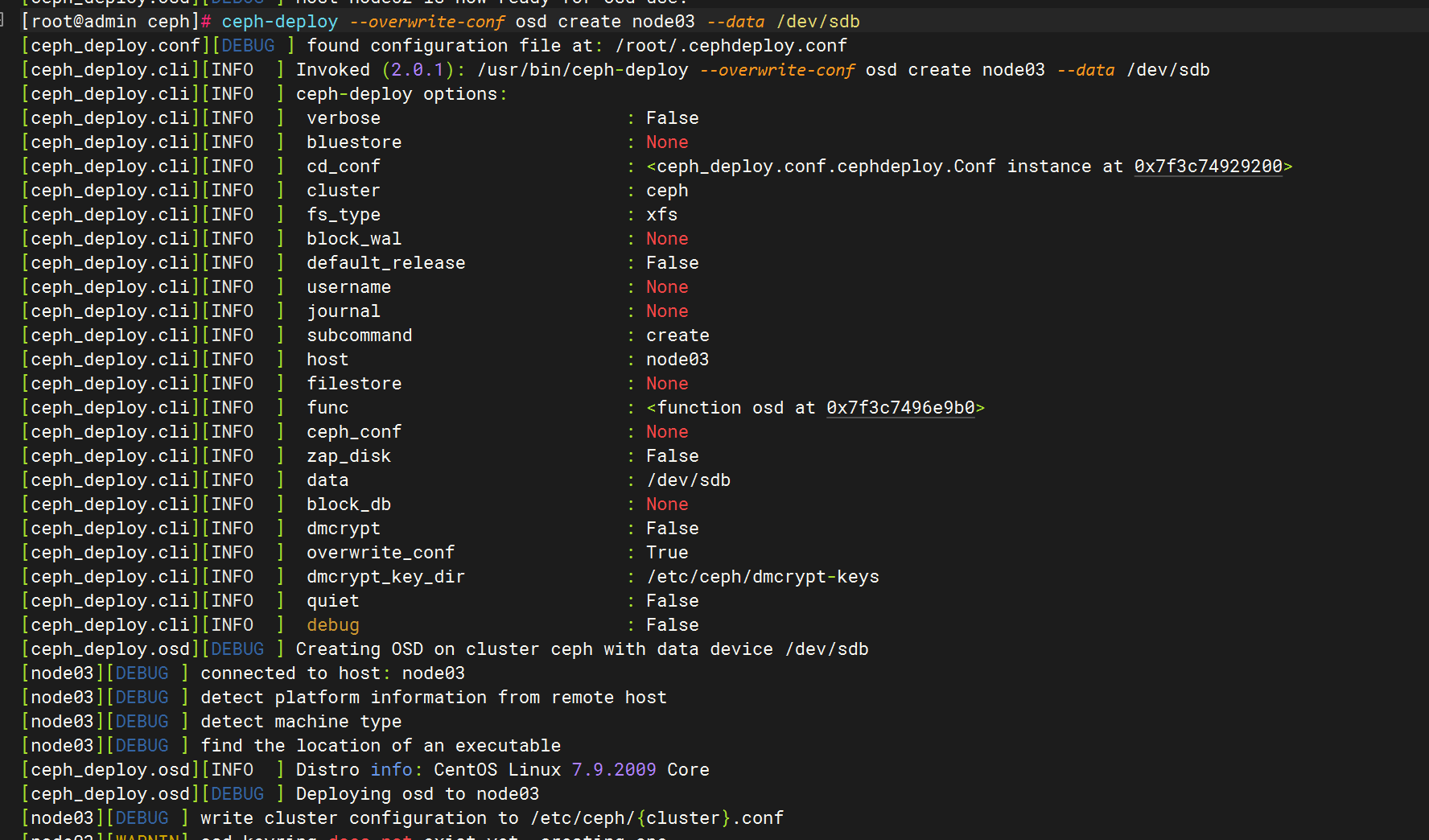1429x840 pixels.
Task: Click the 'detect machine type' line
Action: (301, 722)
